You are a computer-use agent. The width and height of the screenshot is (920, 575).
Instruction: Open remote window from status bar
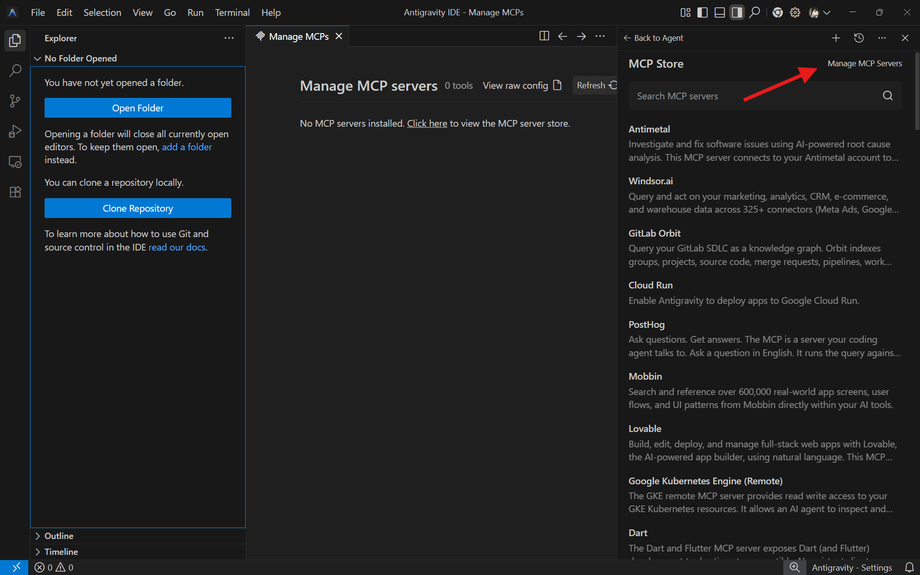pyautogui.click(x=15, y=567)
